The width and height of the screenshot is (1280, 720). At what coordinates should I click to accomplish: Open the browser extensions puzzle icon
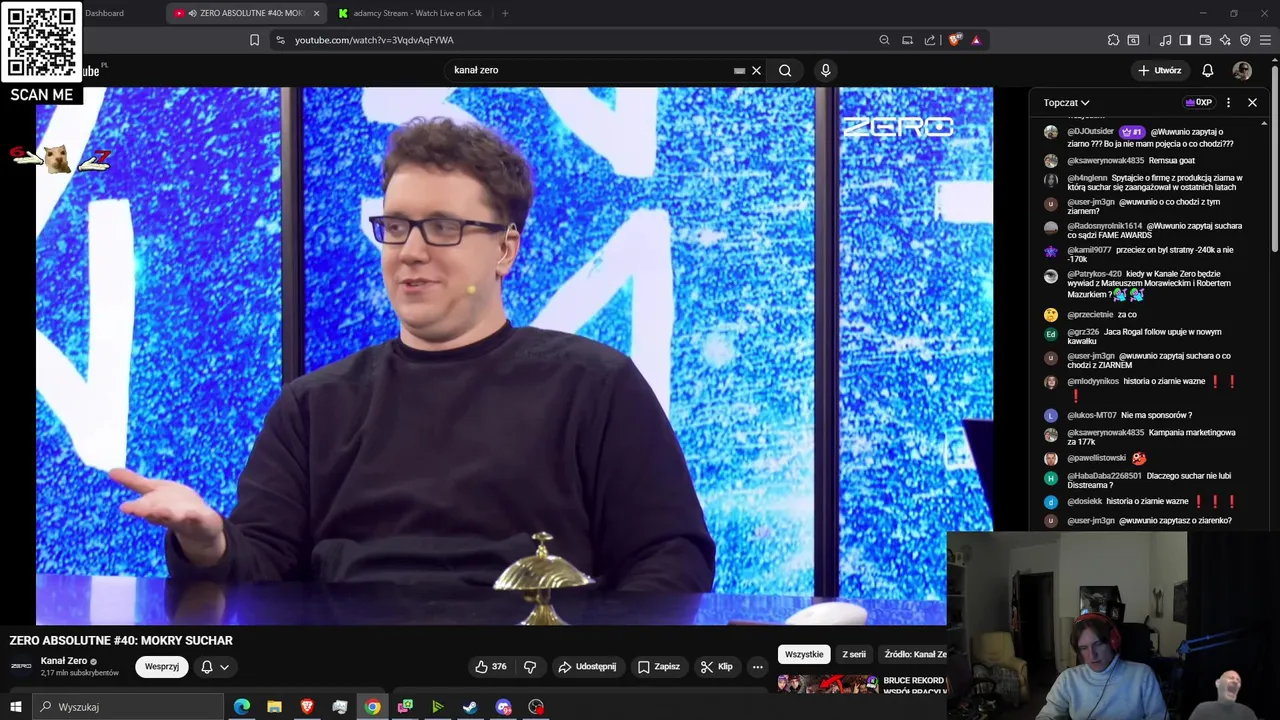pos(1113,40)
